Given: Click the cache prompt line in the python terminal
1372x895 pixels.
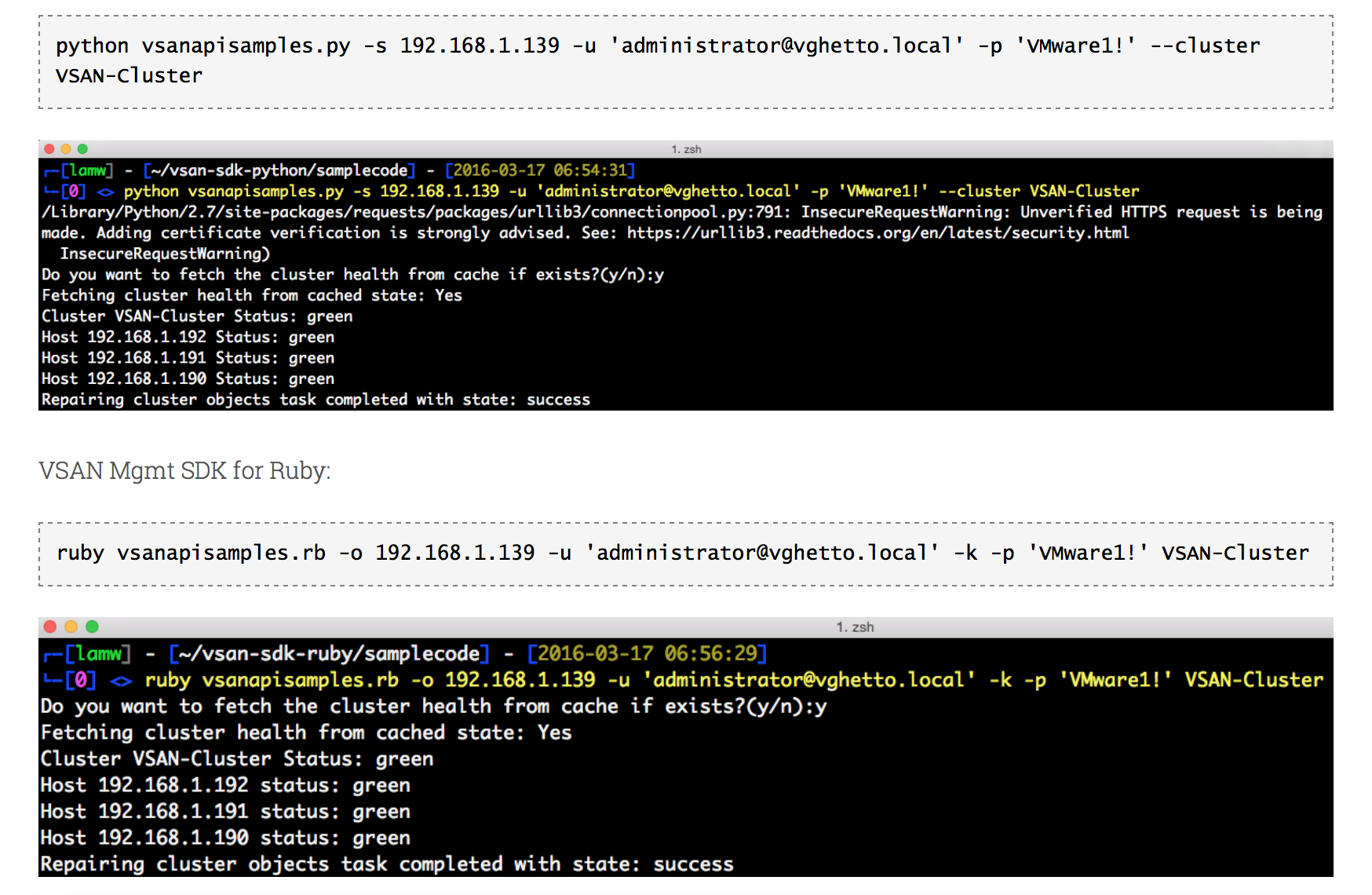Looking at the screenshot, I should coord(353,275).
